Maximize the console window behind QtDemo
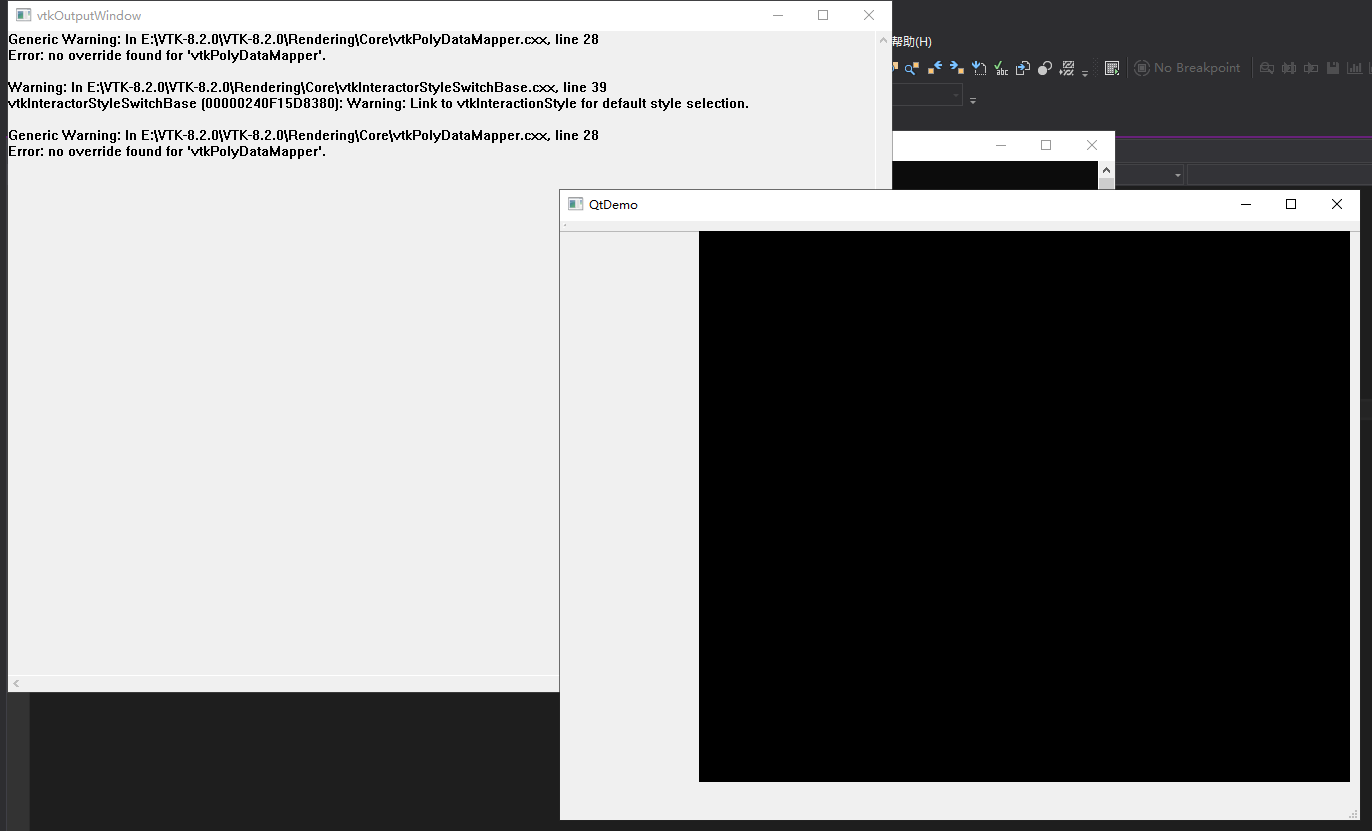 pos(1046,146)
